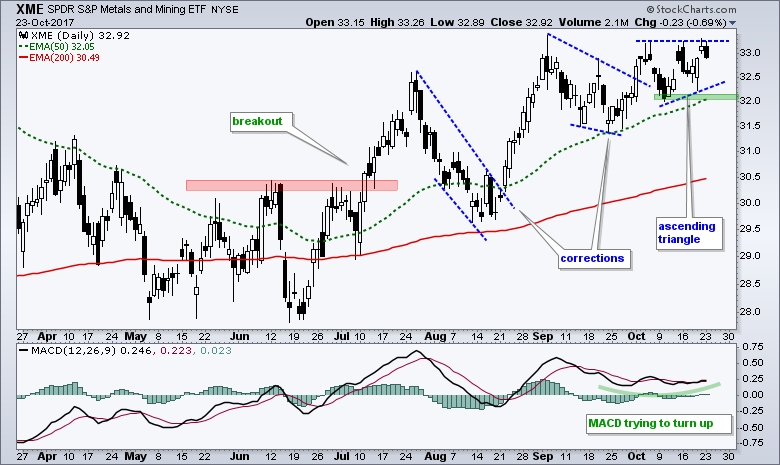
Task: Click the 31.5 price axis label
Action: [750, 126]
